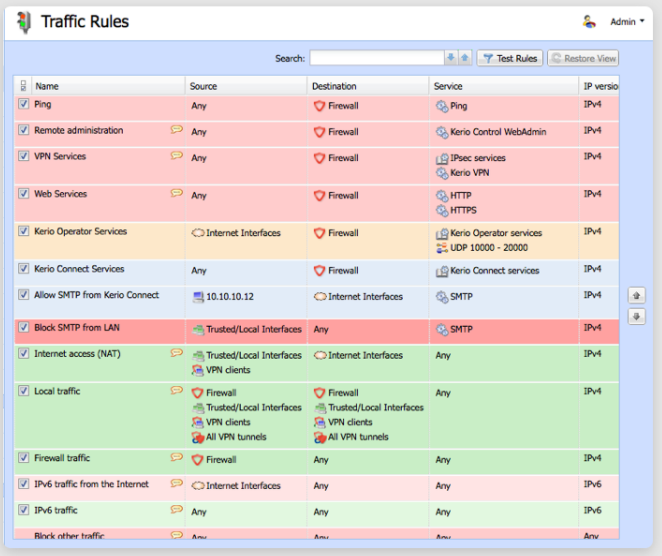Uncheck the VPN Services rule checkbox

[x=24, y=156]
